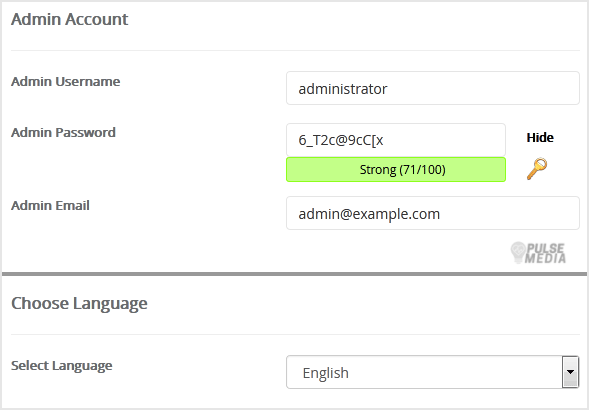Click the text administrator in the username box
Screen dimensions: 589x410
(343, 89)
